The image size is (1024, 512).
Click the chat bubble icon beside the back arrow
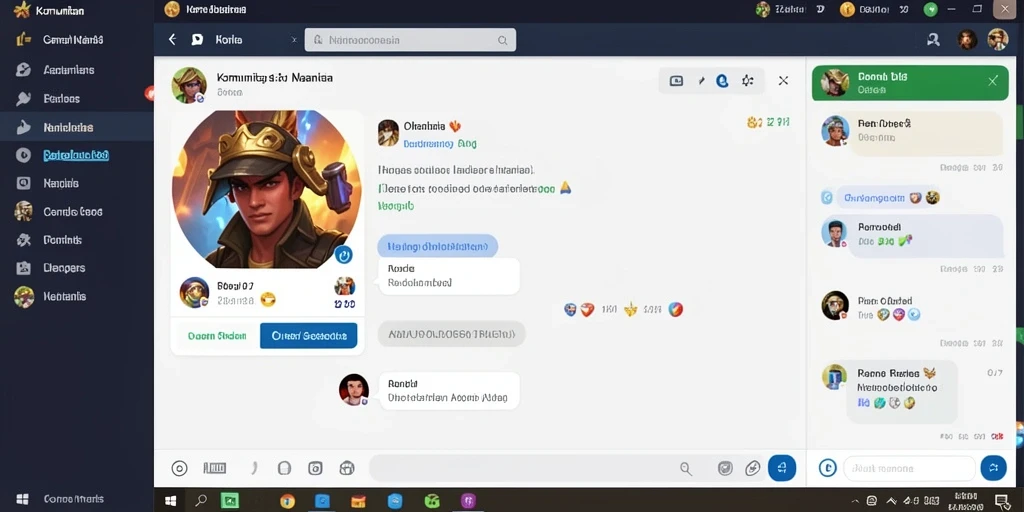pyautogui.click(x=197, y=40)
